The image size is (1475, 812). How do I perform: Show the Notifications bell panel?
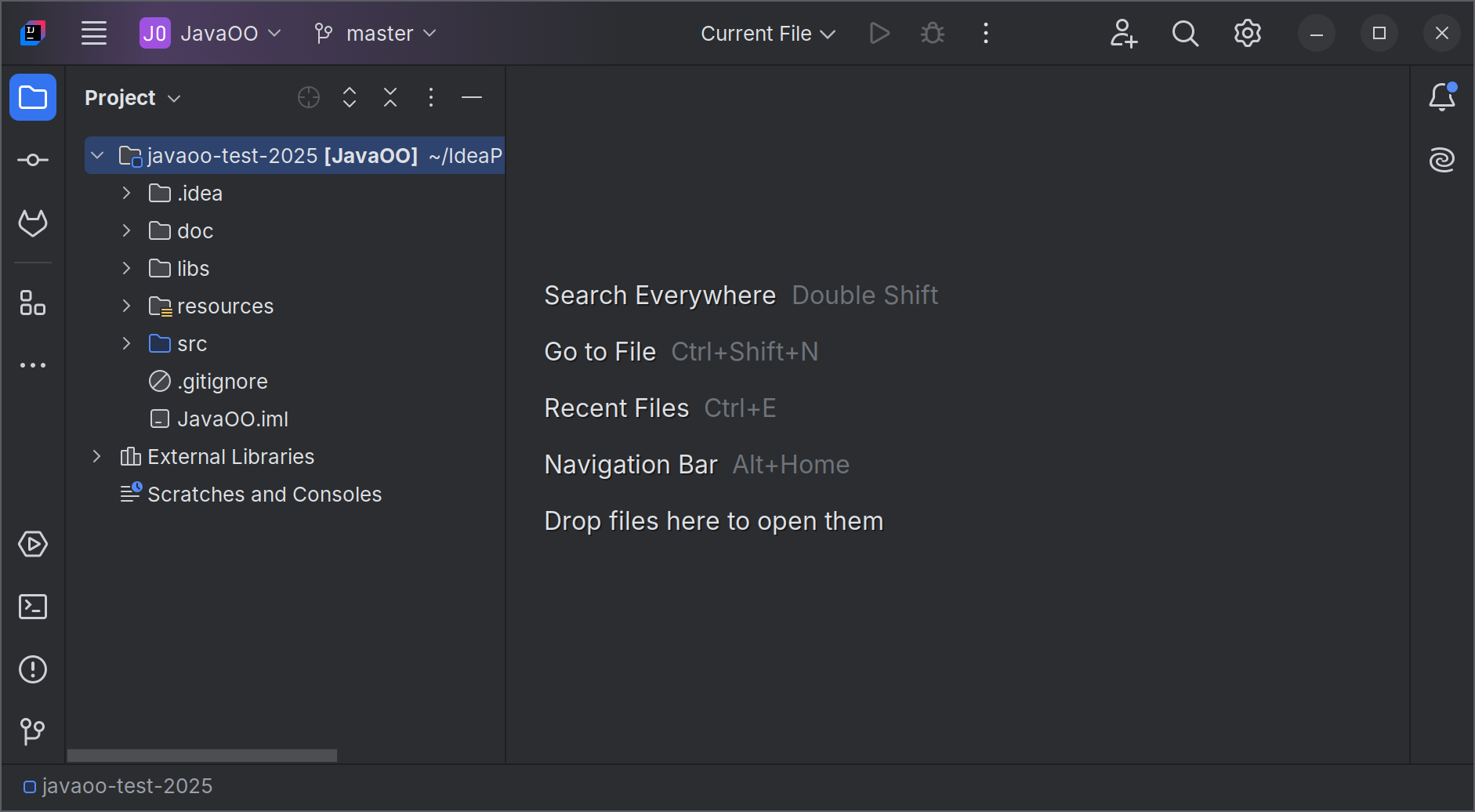tap(1441, 97)
